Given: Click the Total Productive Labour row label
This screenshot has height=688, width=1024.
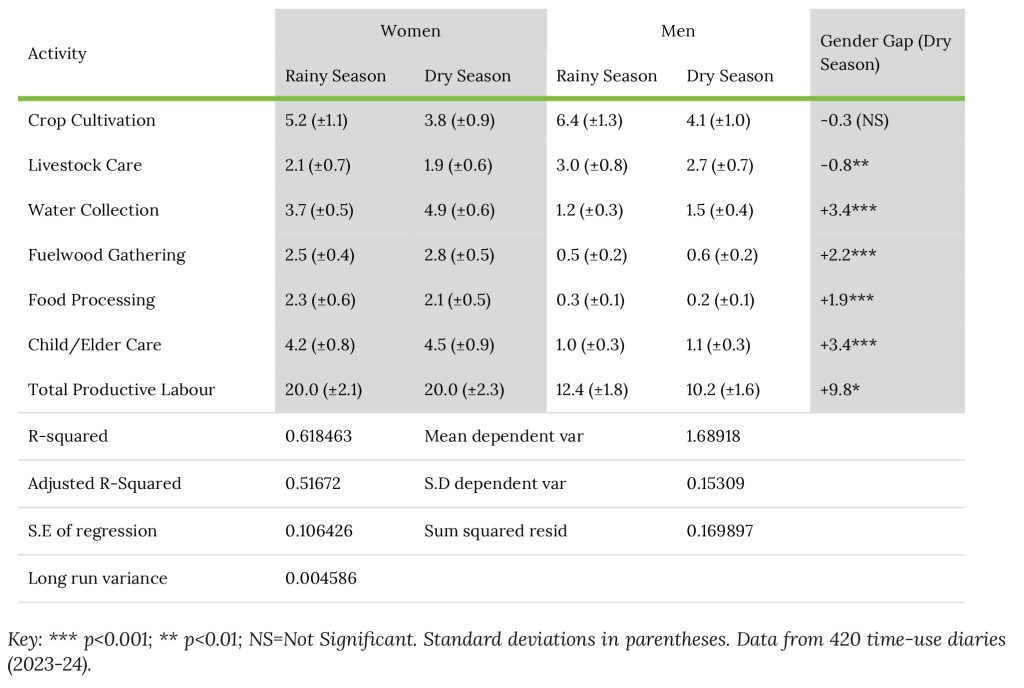Looking at the screenshot, I should pyautogui.click(x=121, y=390).
